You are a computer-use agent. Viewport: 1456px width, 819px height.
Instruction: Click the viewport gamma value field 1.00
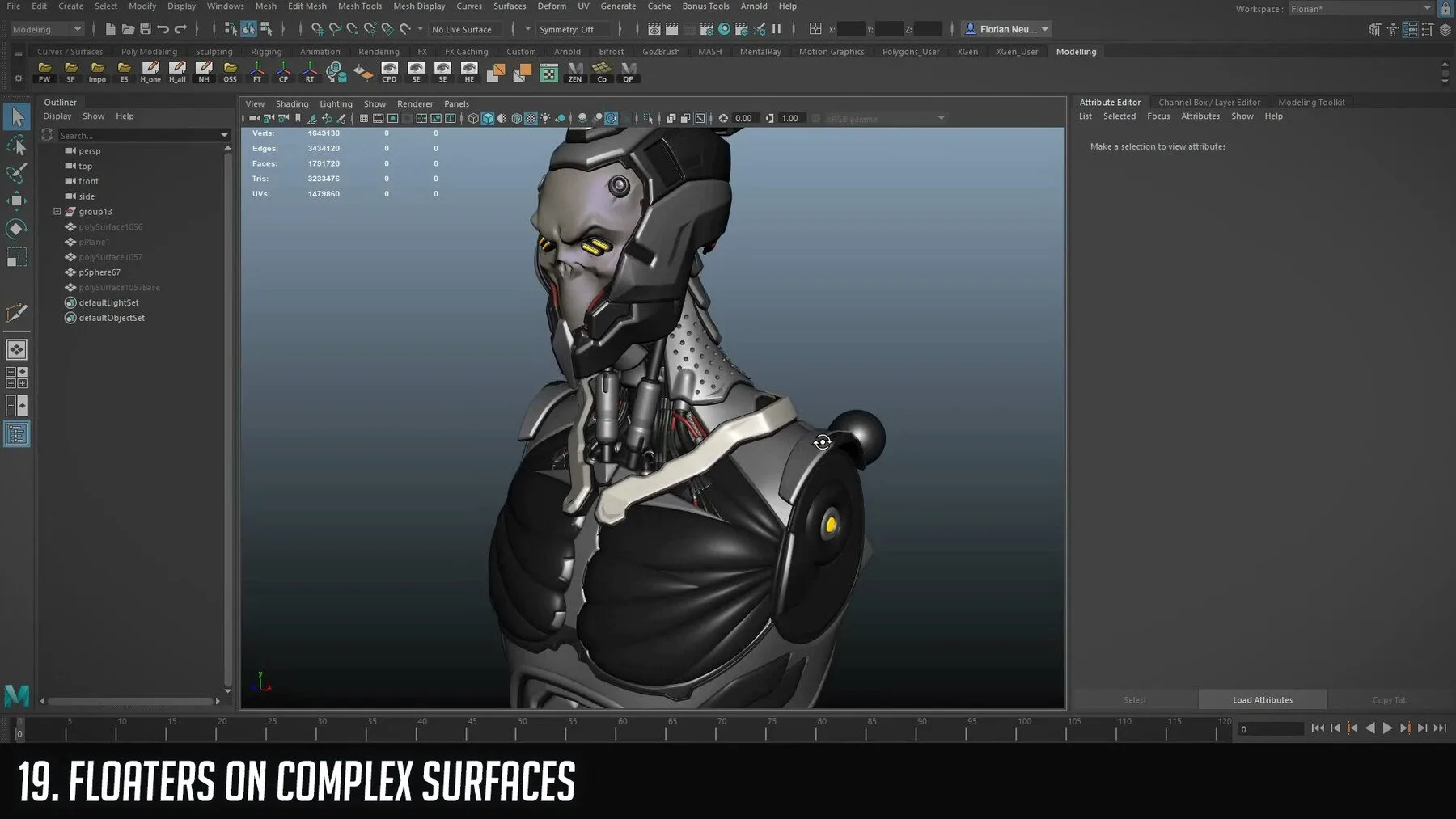click(790, 119)
